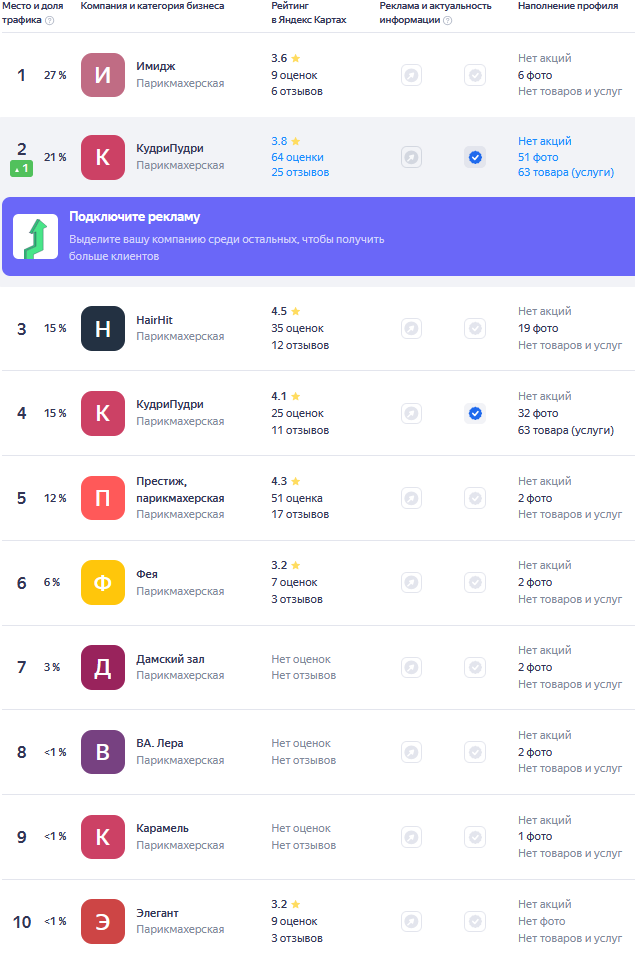Viewport: 635px width, 960px height.
Task: Click the '4.5' rating in HairHit row
Action: (279, 312)
